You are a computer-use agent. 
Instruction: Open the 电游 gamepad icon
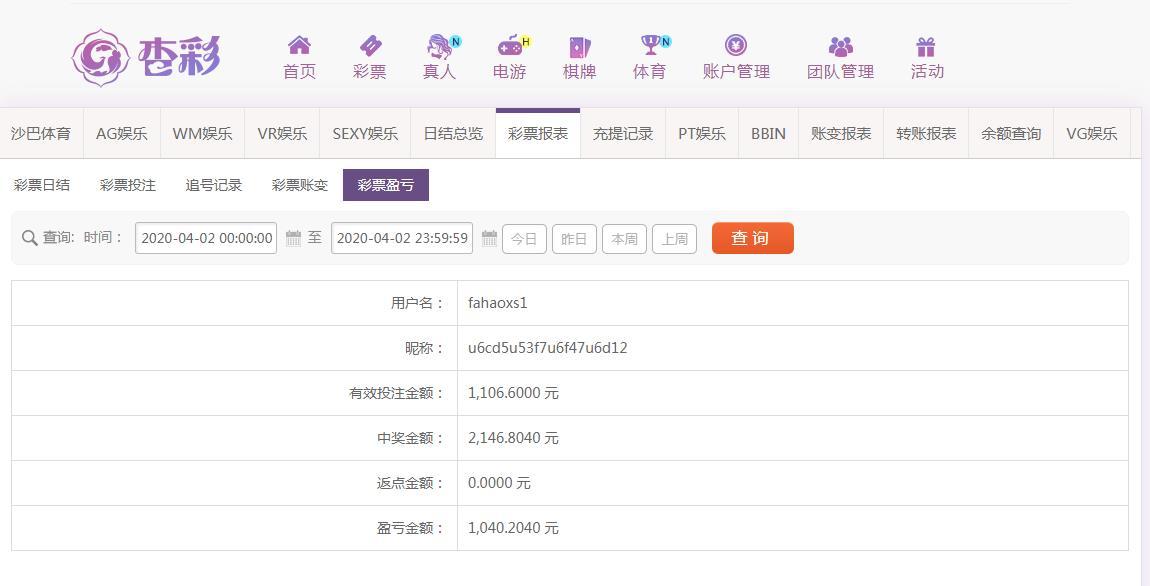pos(510,45)
